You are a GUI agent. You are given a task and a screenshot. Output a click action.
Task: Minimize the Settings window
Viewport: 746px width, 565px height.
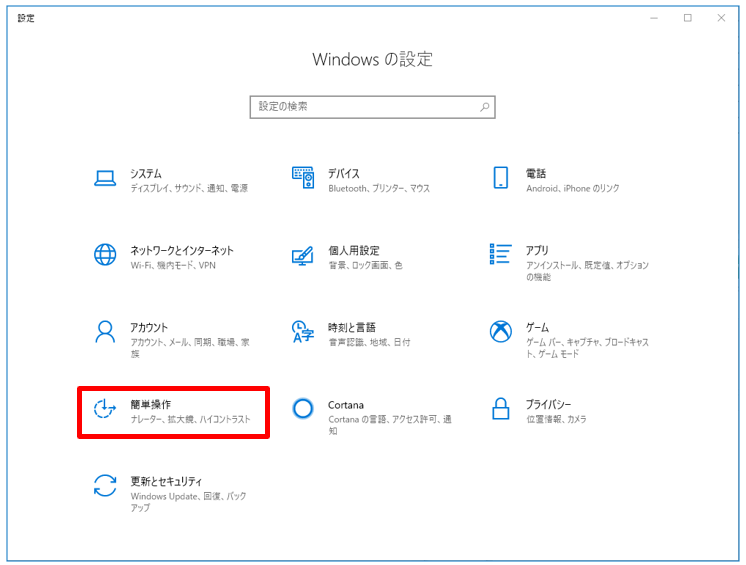coord(653,18)
